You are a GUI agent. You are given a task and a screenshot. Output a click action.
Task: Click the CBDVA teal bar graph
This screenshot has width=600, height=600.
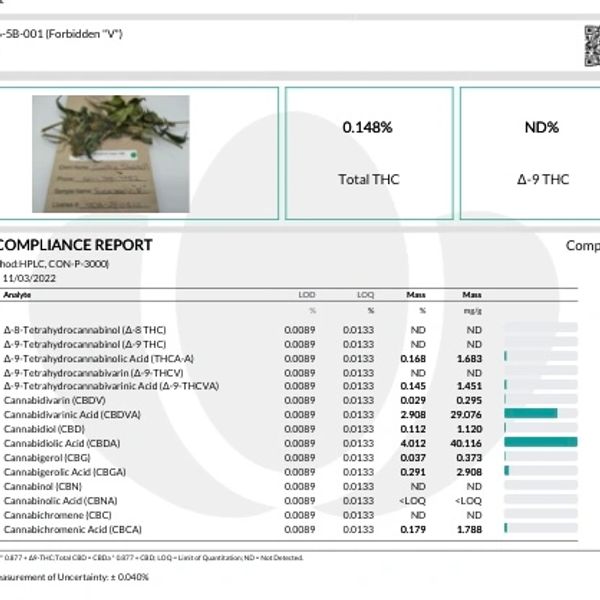click(531, 413)
